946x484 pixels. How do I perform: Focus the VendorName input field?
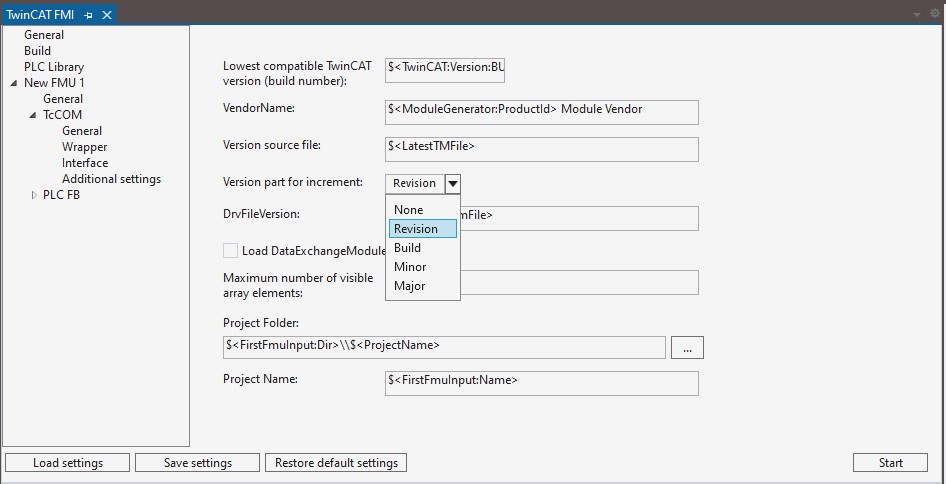[542, 113]
